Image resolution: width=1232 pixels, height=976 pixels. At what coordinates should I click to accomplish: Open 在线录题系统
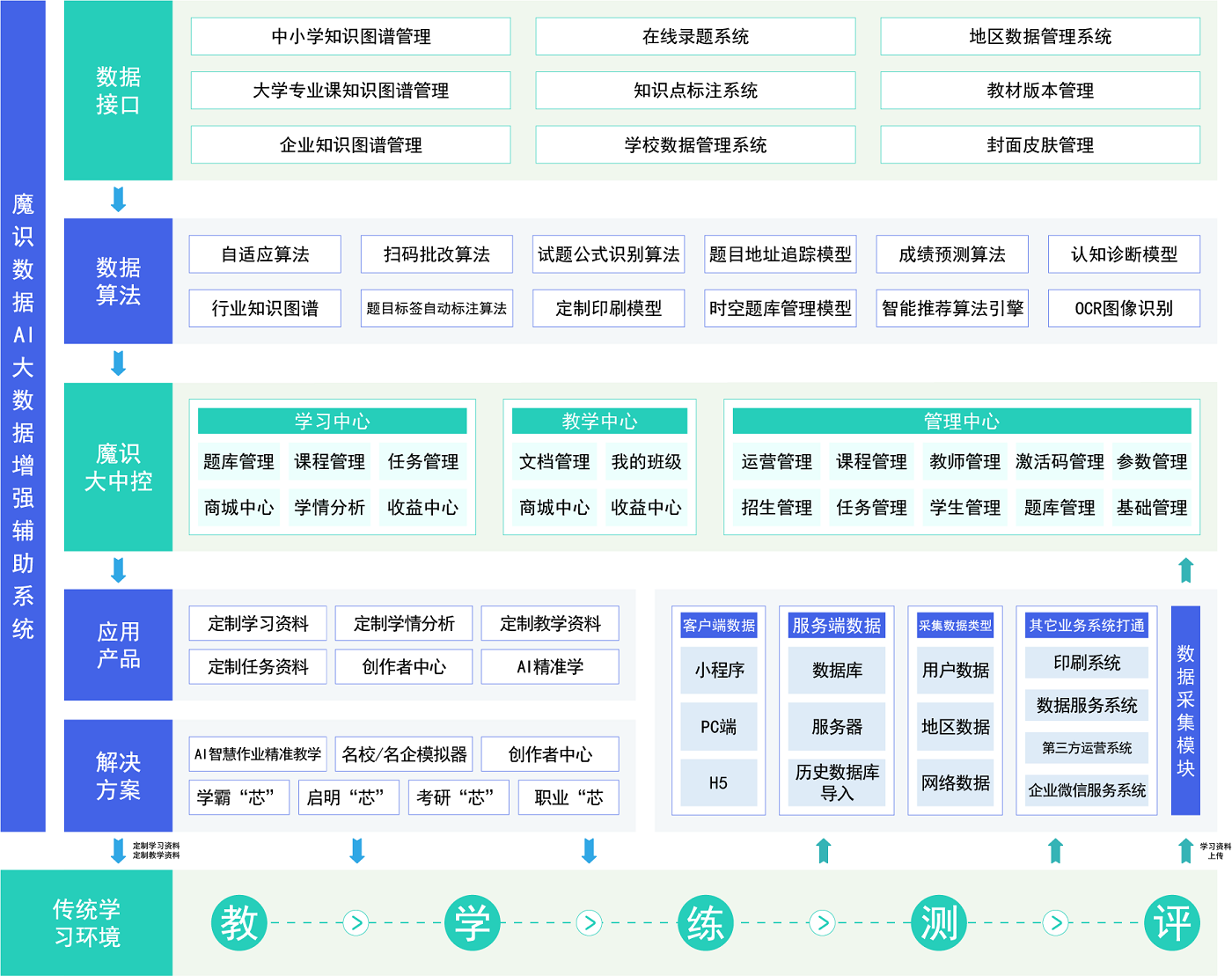[695, 37]
